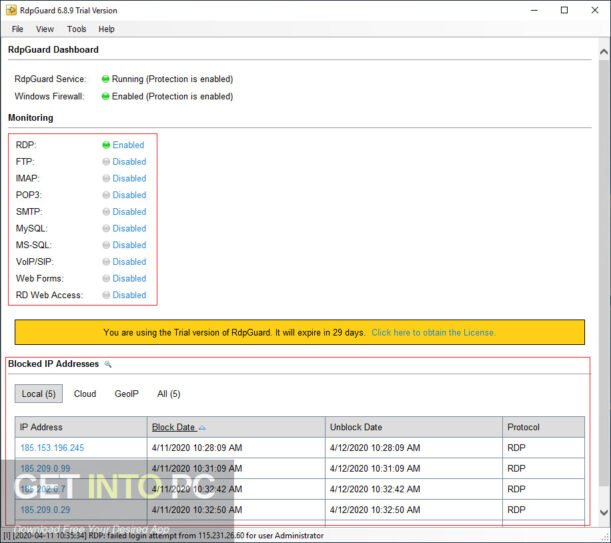Select unblock date 4/12/2020 10:32:42 AM cell
This screenshot has height=543, width=611.
click(x=414, y=489)
